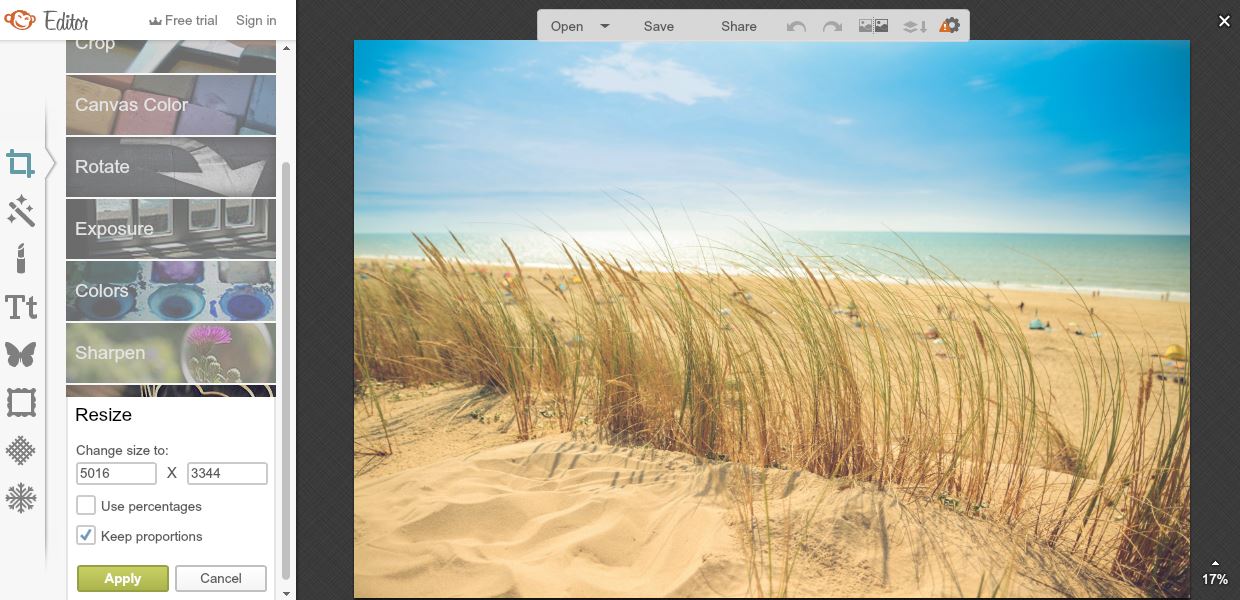Share the image from the toolbar

tap(739, 26)
